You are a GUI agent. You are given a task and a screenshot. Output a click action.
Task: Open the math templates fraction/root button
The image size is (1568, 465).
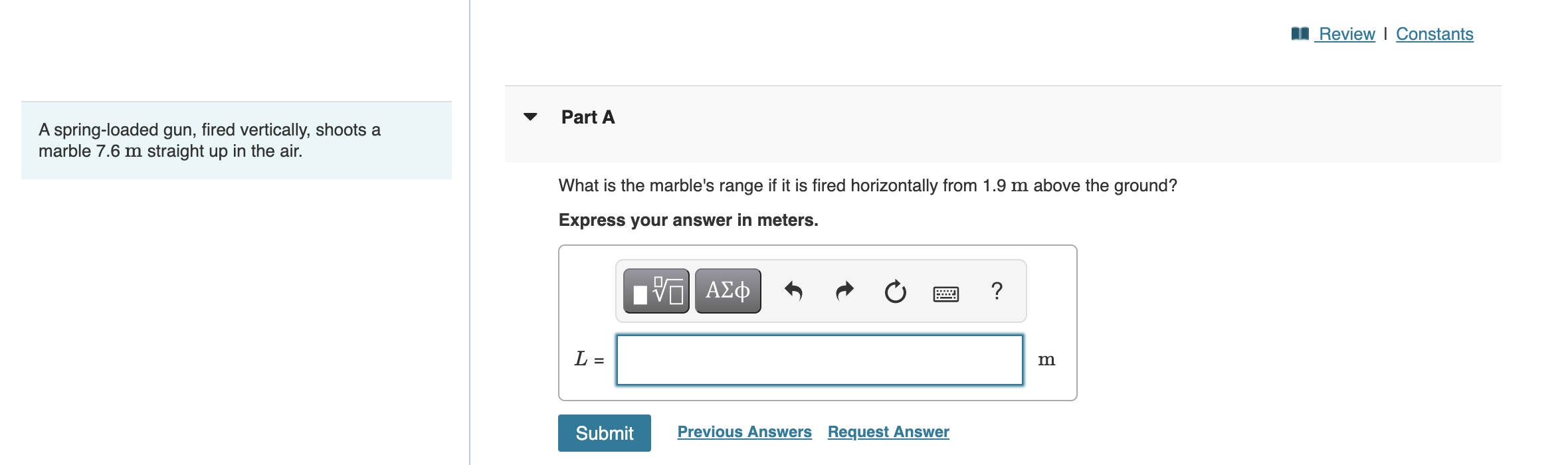(656, 291)
